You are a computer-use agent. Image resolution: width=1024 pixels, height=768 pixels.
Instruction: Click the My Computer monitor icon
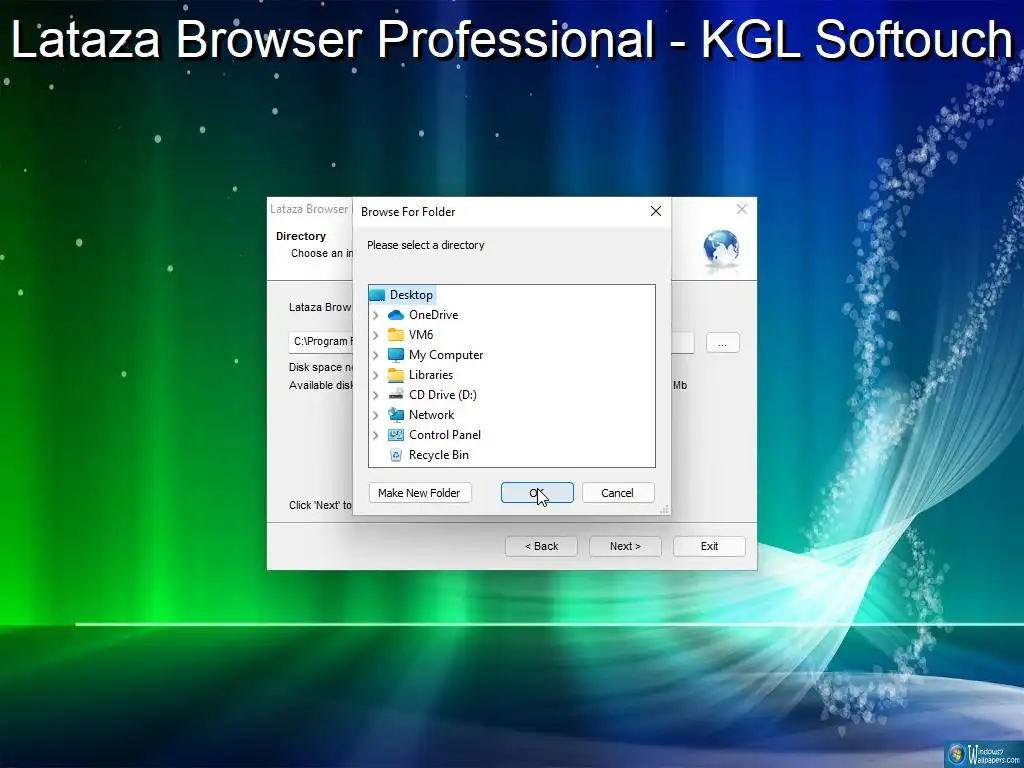point(396,355)
